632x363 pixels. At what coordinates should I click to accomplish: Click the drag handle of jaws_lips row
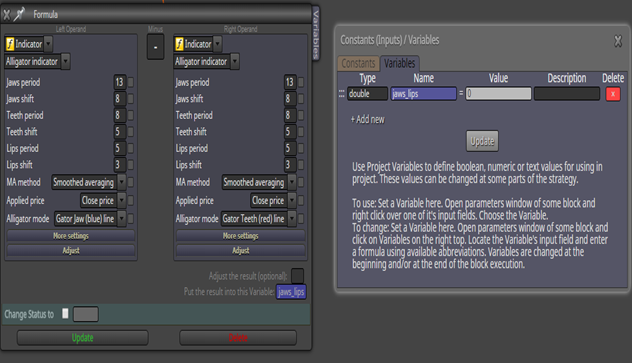click(341, 94)
